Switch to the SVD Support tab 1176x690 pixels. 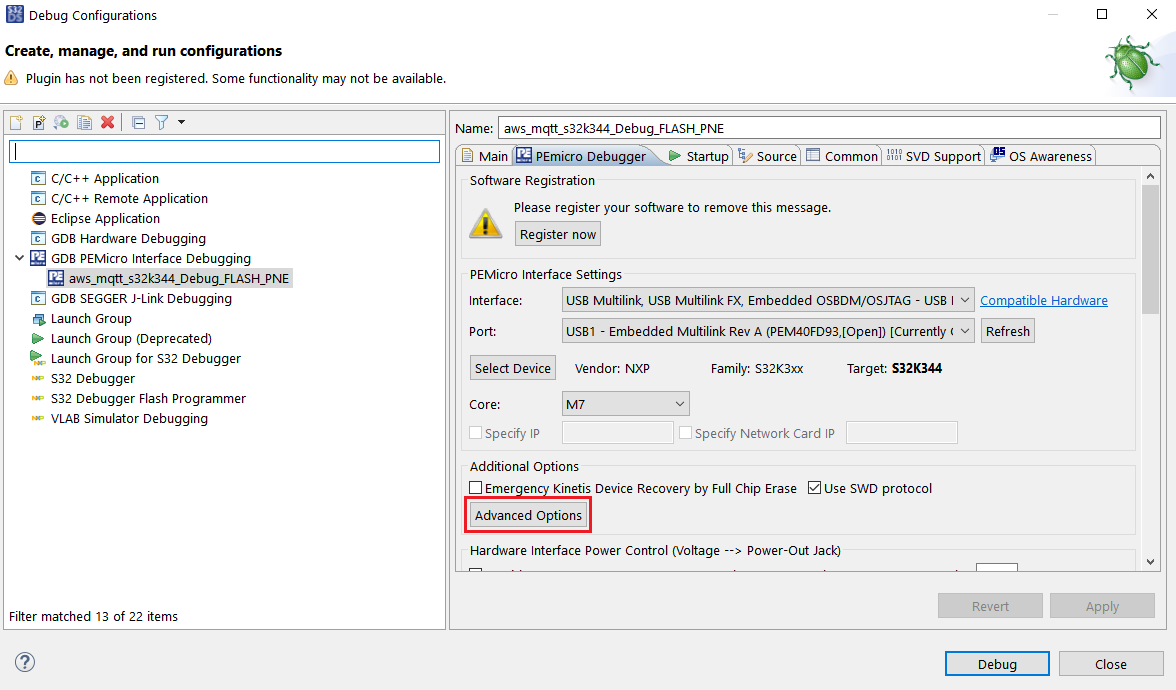point(933,156)
